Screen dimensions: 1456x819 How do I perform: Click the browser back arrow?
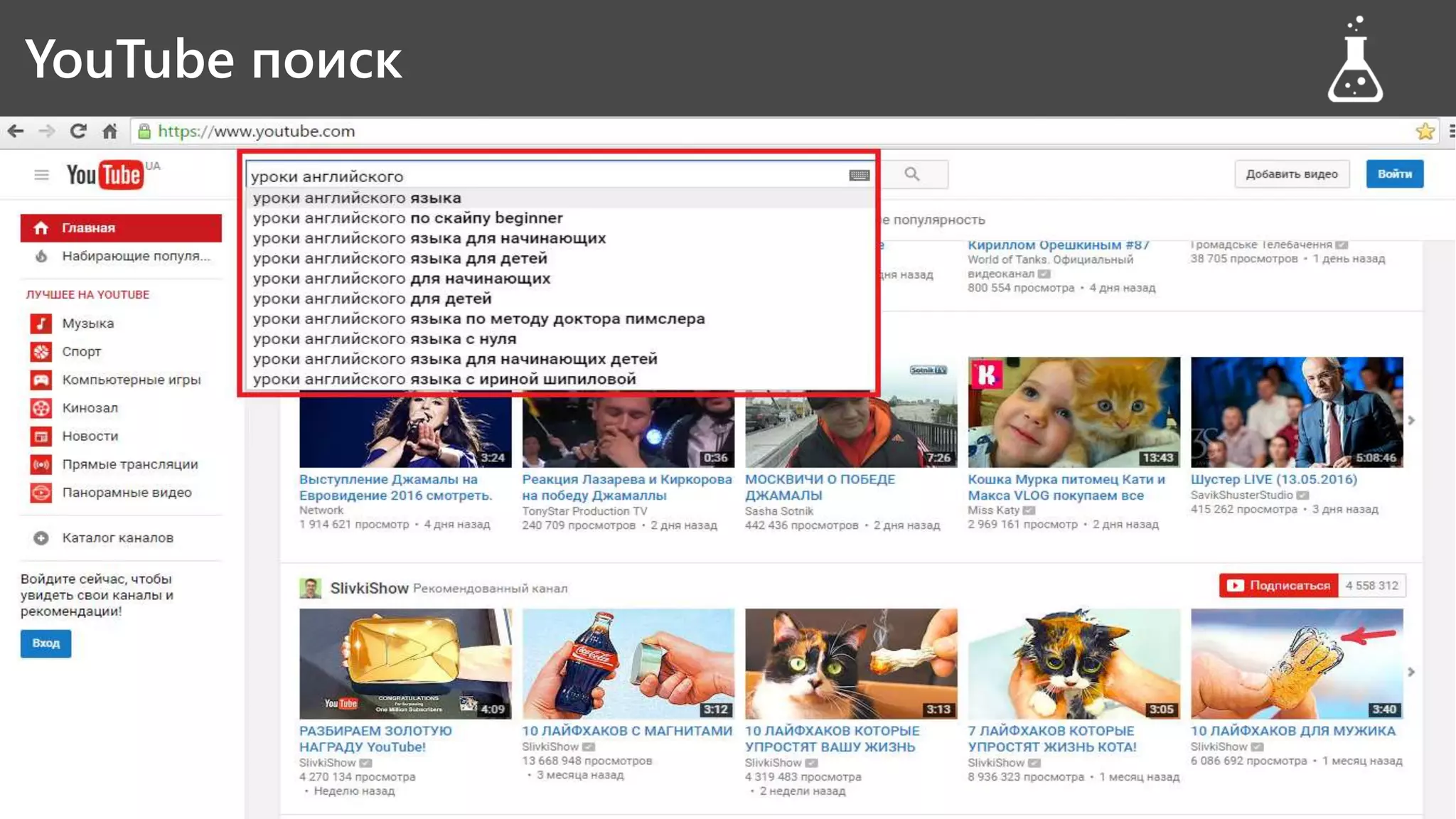(x=16, y=131)
